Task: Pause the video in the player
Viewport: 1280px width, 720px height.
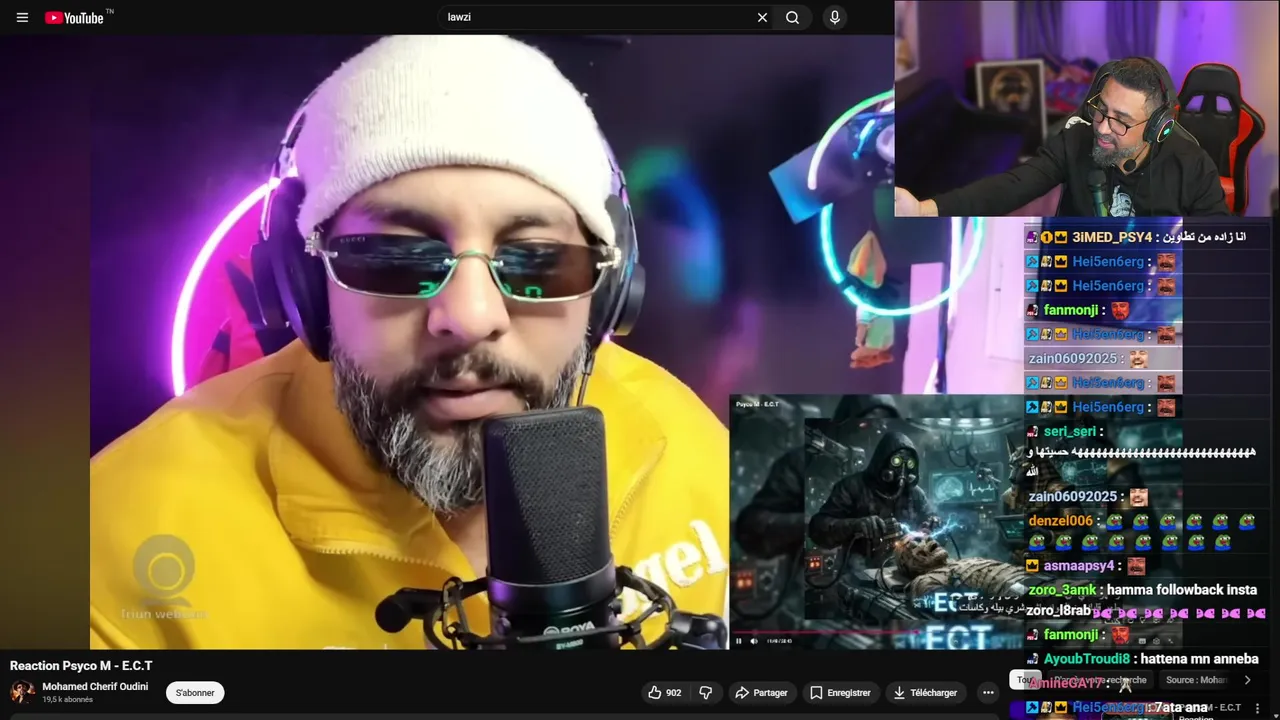Action: tap(739, 641)
